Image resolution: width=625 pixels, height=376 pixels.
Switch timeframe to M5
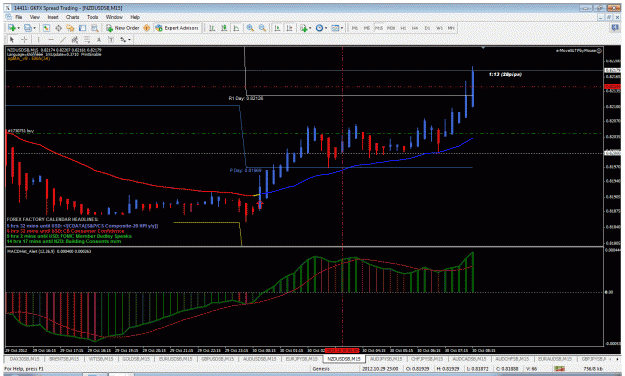coord(367,28)
